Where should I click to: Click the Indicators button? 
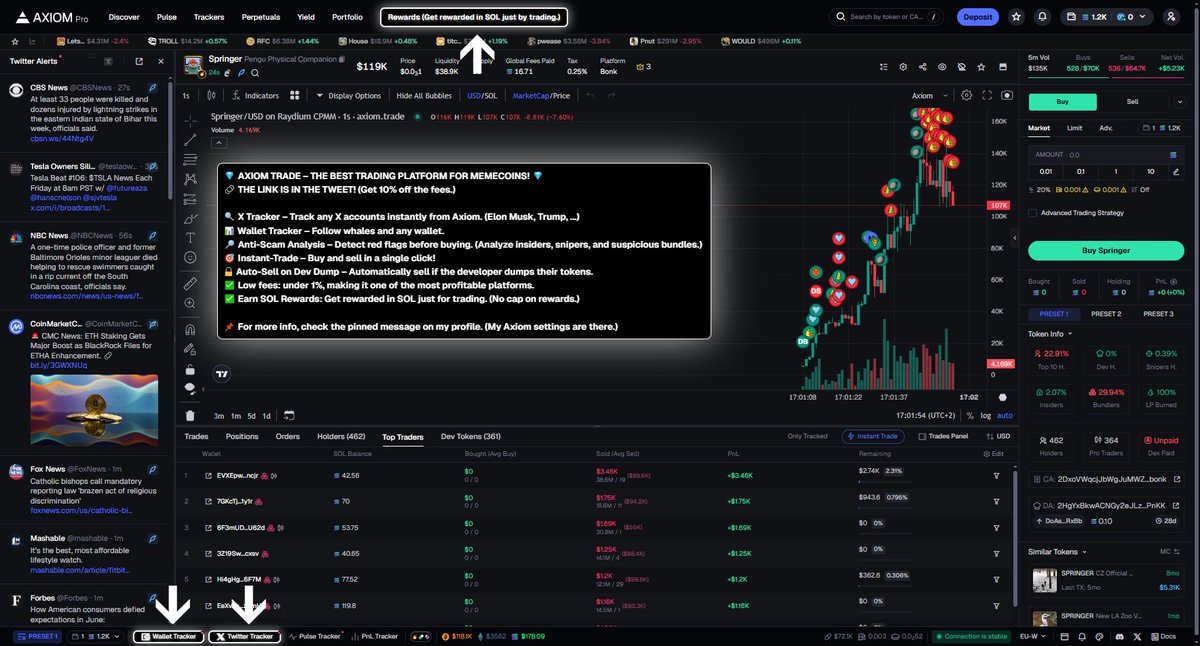[254, 96]
